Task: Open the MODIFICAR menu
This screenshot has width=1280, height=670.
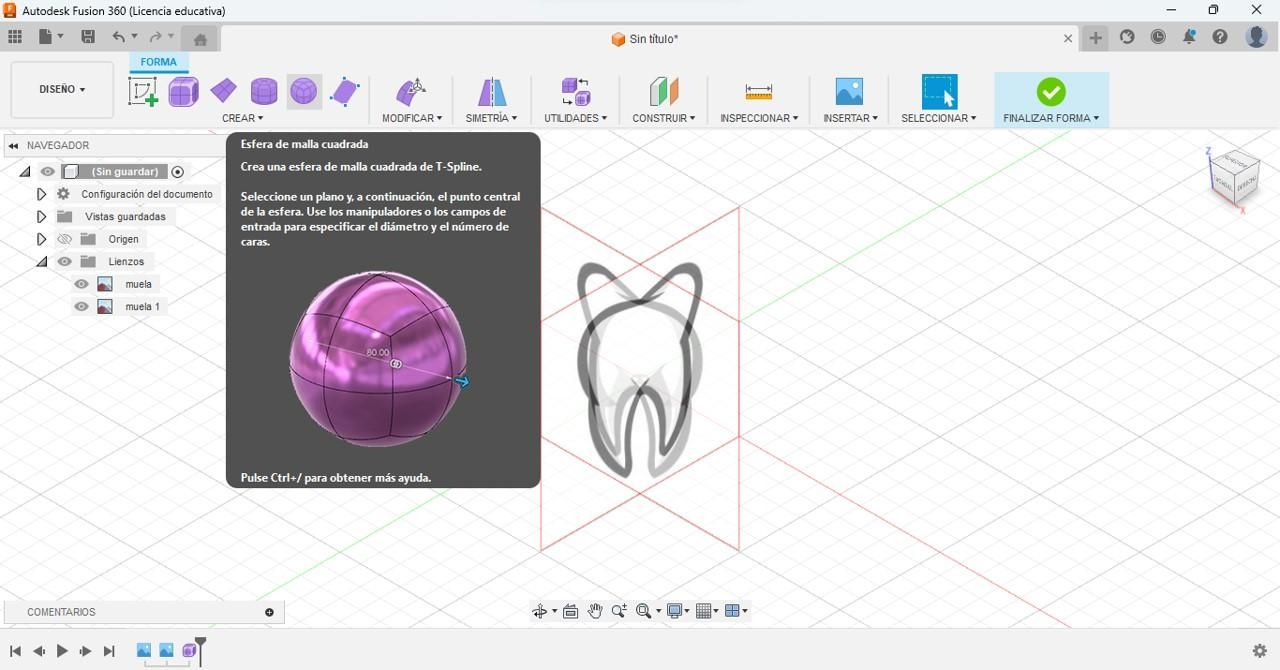Action: [412, 118]
